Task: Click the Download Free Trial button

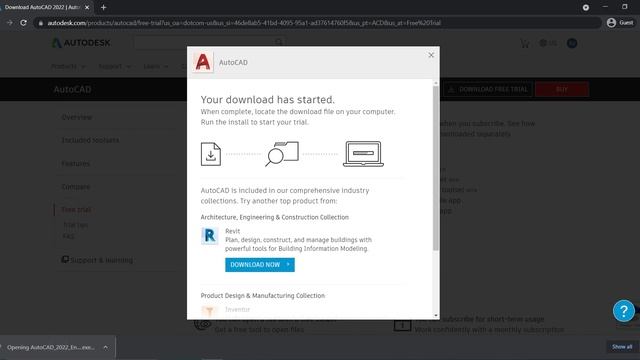Action: (x=488, y=89)
